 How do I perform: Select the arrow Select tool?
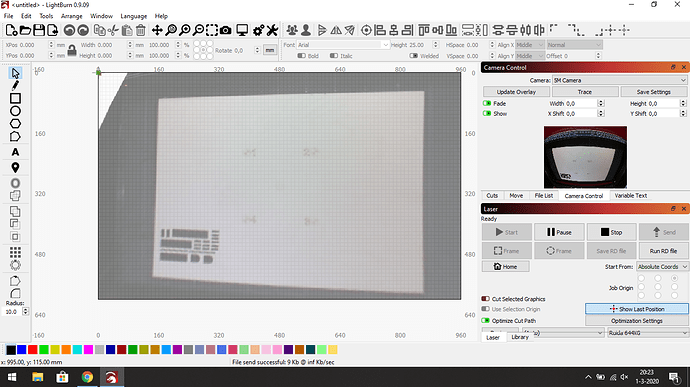coord(15,73)
